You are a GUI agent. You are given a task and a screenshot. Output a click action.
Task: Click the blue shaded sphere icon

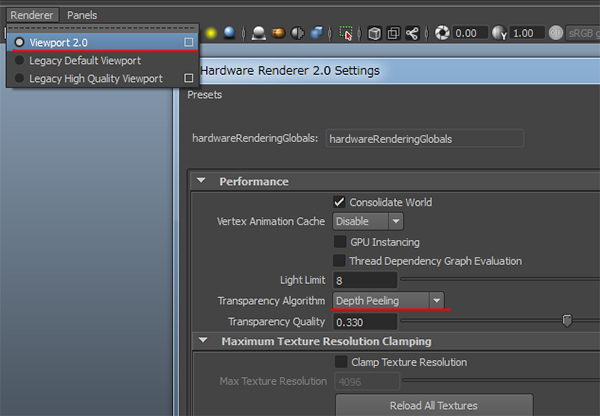[231, 34]
